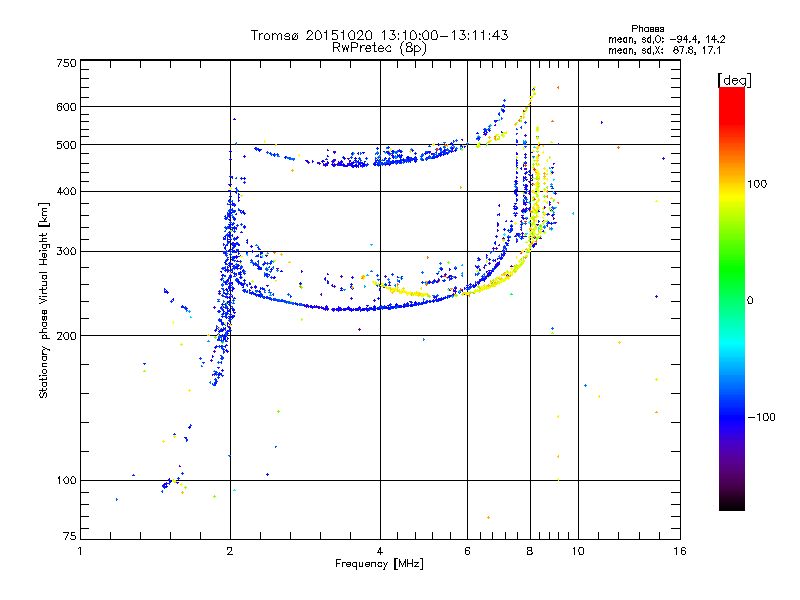This screenshot has height=600, width=800.
Task: Click the subtitle 'RwPretec (8p)'
Action: [x=379, y=48]
